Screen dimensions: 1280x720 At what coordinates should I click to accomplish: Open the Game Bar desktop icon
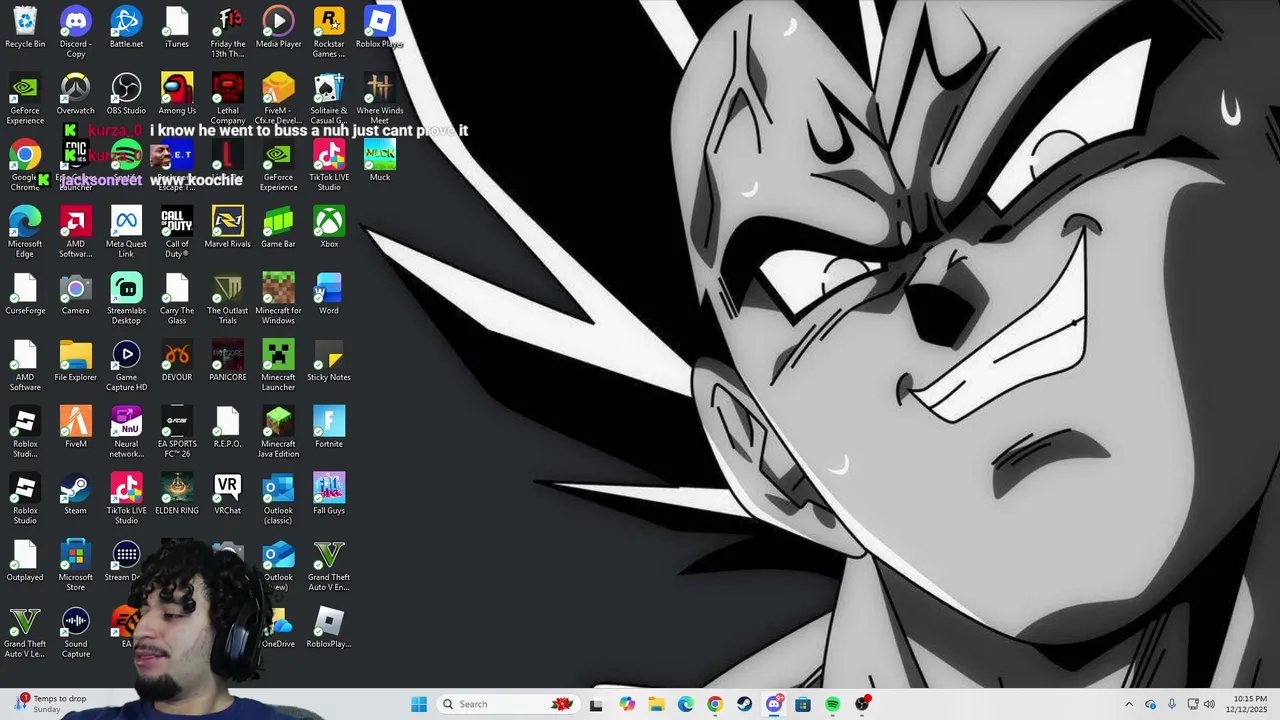pos(278,228)
